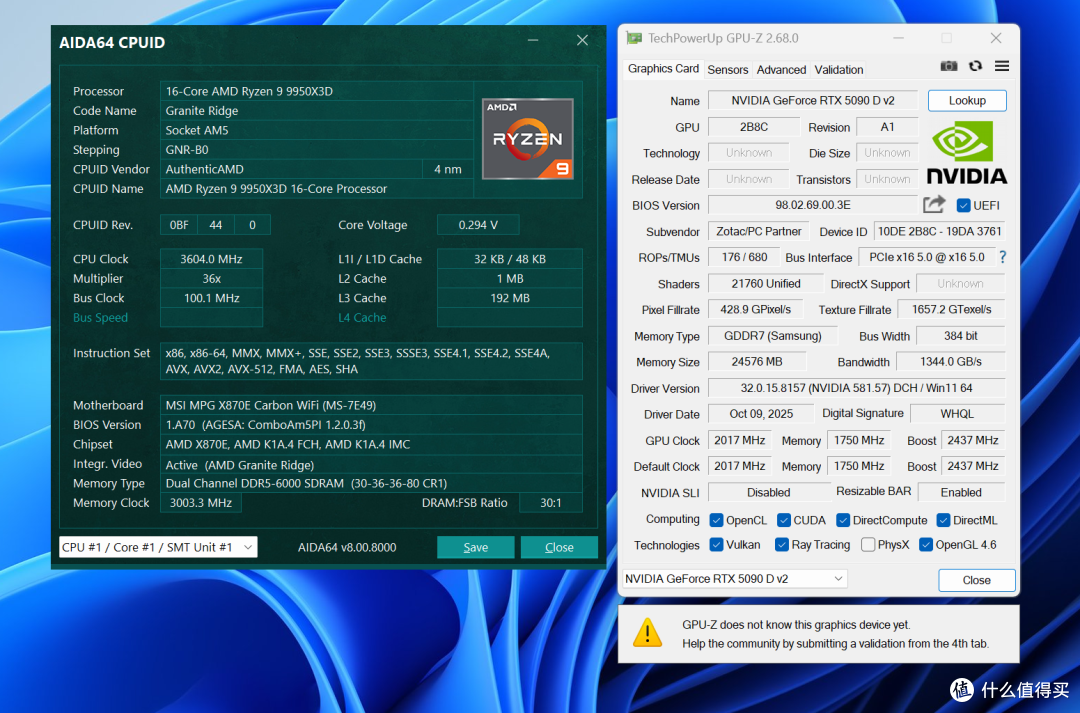
Task: Open the GPU selection dropdown in GPU-Z
Action: 734,579
